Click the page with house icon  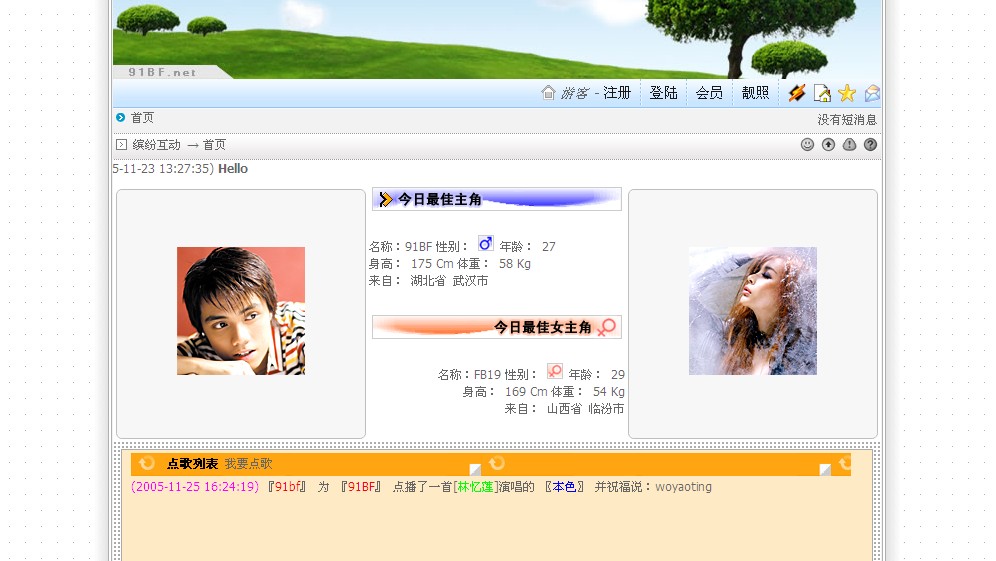(822, 93)
